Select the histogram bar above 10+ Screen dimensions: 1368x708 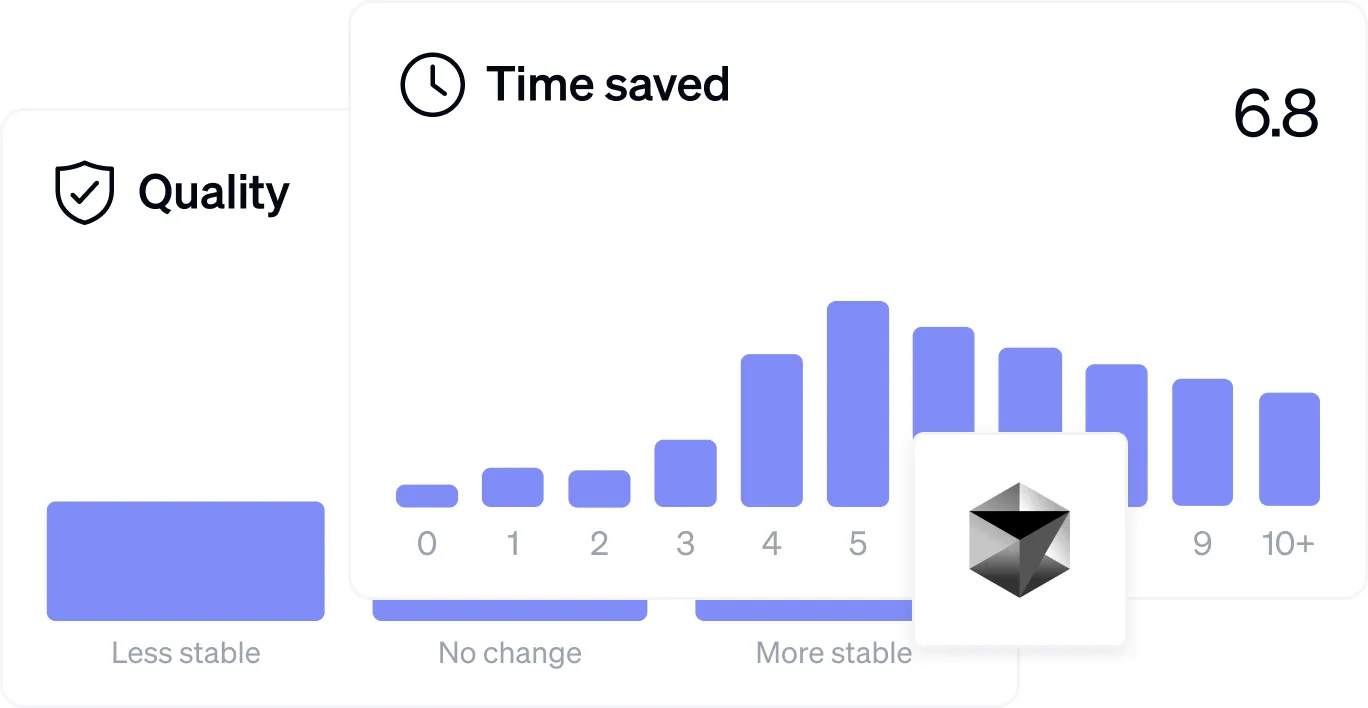(x=1289, y=449)
